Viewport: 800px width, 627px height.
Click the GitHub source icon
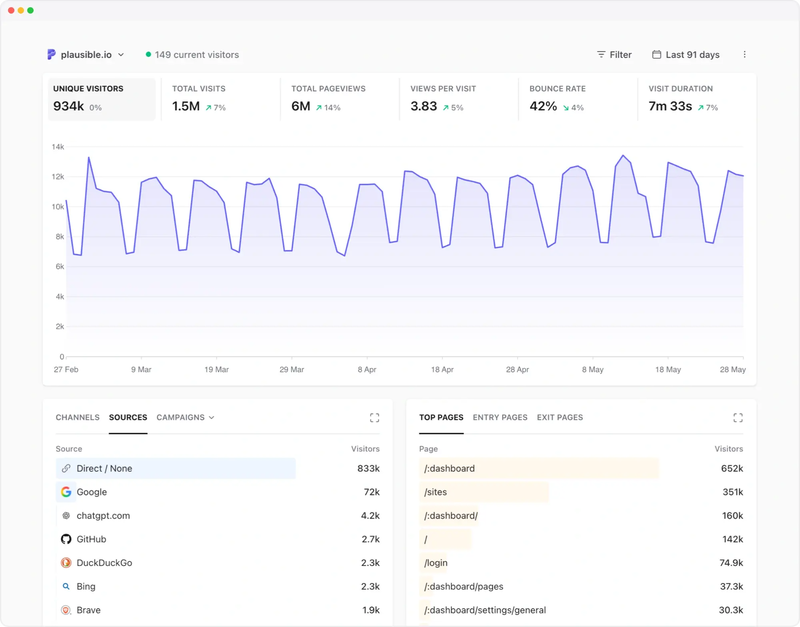click(x=66, y=539)
